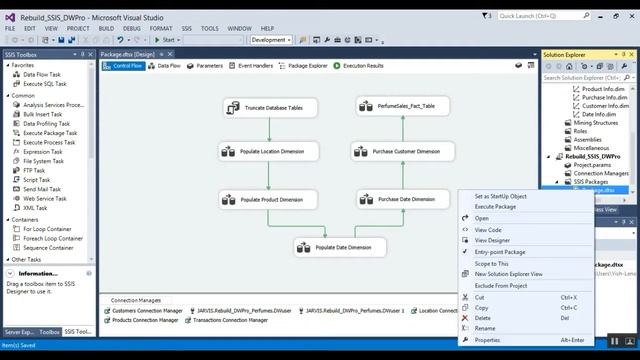Click the Save icon in the toolbar
The width and height of the screenshot is (640, 360).
tap(61, 40)
